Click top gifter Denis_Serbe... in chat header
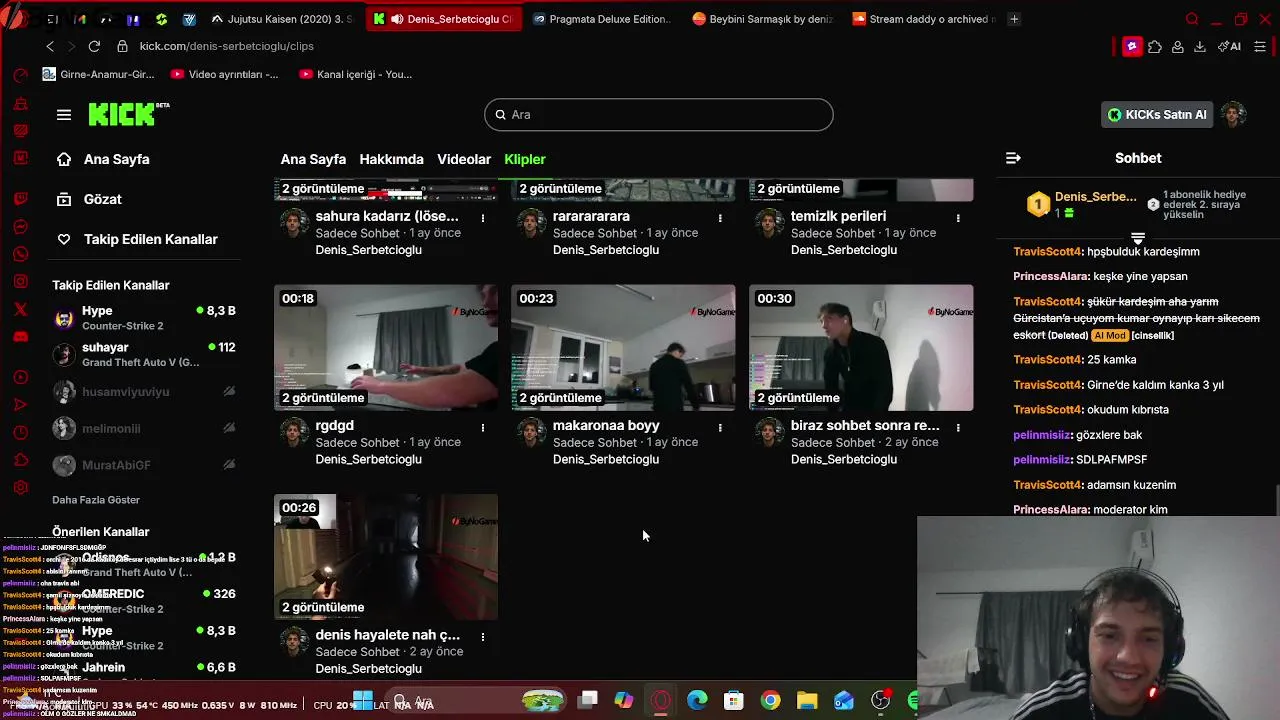This screenshot has width=1280, height=720. [1096, 197]
